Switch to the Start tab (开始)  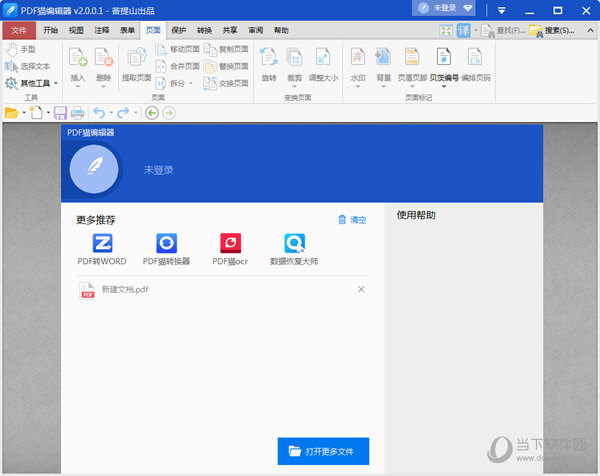point(50,30)
